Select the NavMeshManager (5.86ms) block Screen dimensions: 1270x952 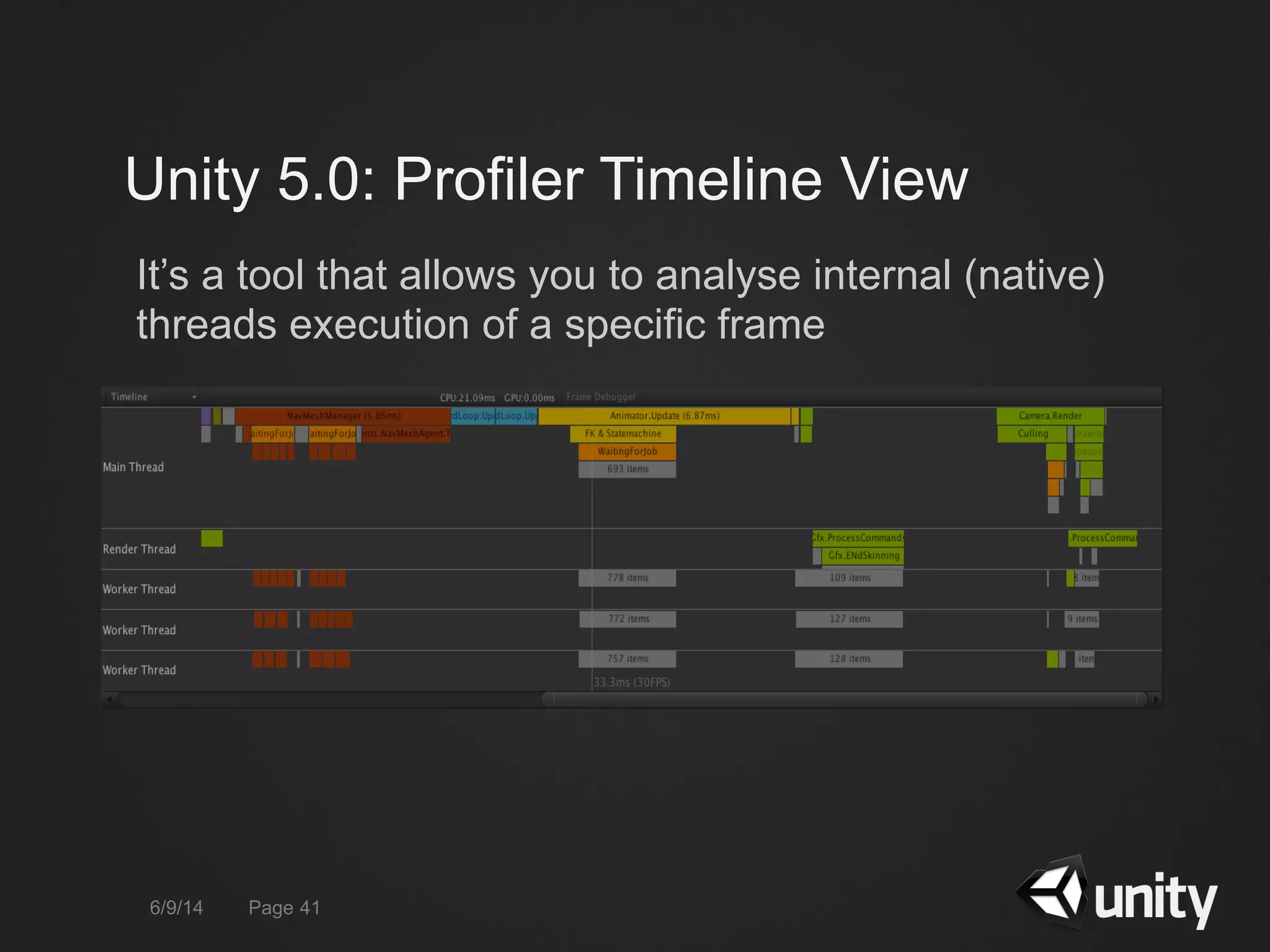coord(343,416)
